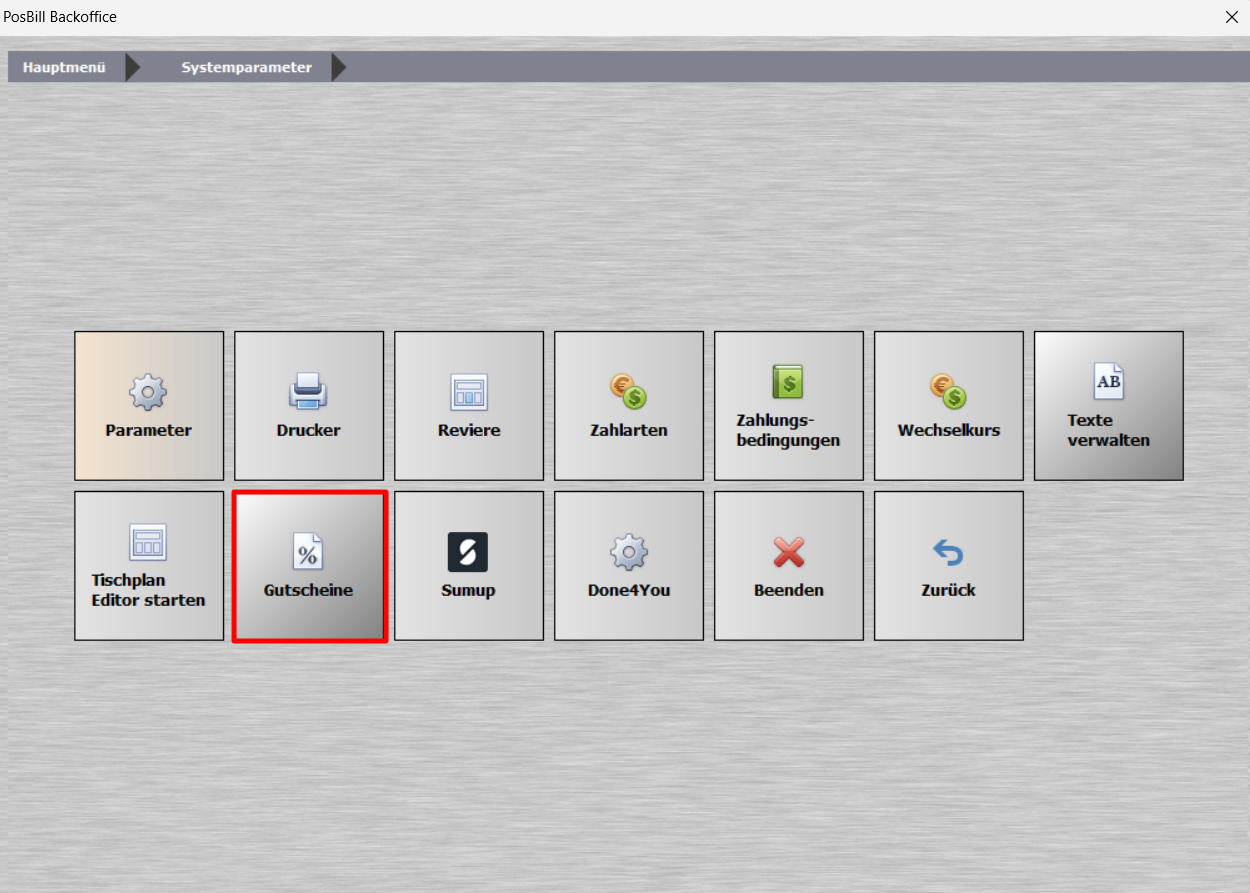Open Zahlarten payment methods

click(x=629, y=406)
